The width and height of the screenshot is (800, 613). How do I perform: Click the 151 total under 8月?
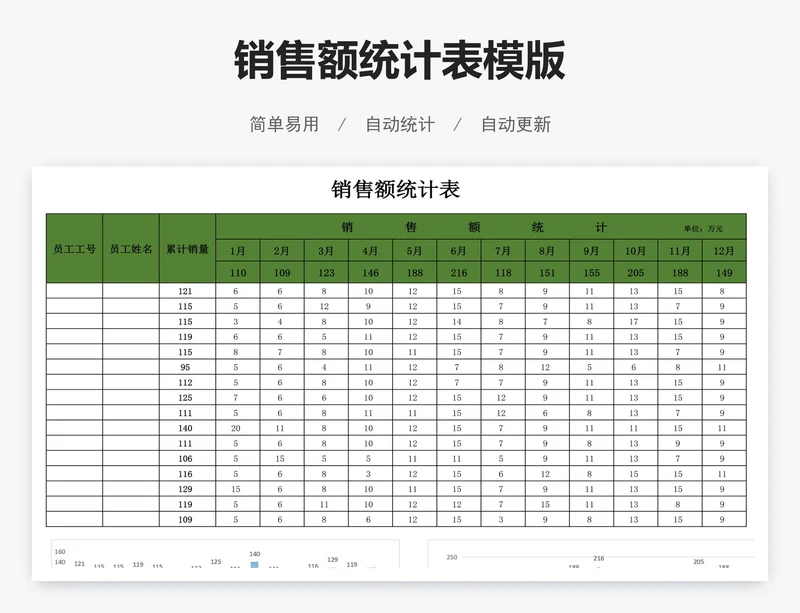(x=547, y=273)
